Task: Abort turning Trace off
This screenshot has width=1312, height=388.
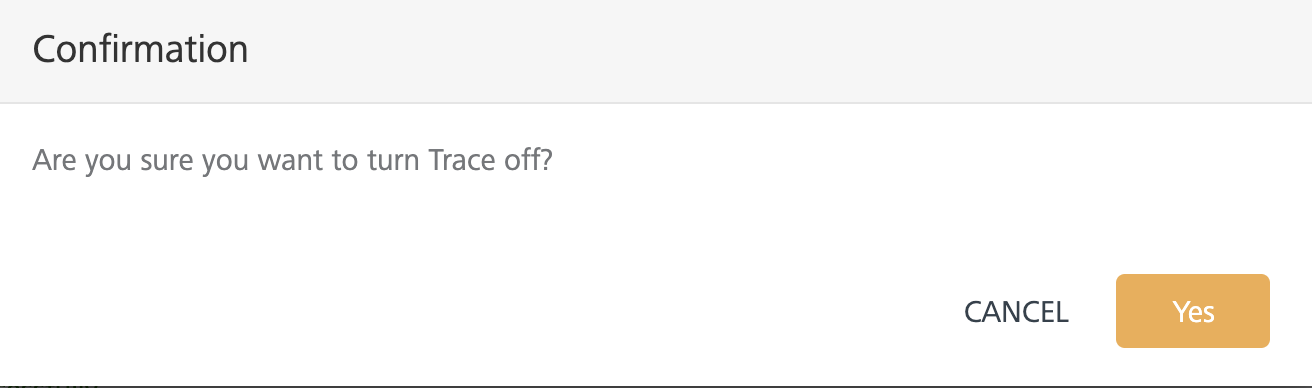Action: [x=1016, y=311]
